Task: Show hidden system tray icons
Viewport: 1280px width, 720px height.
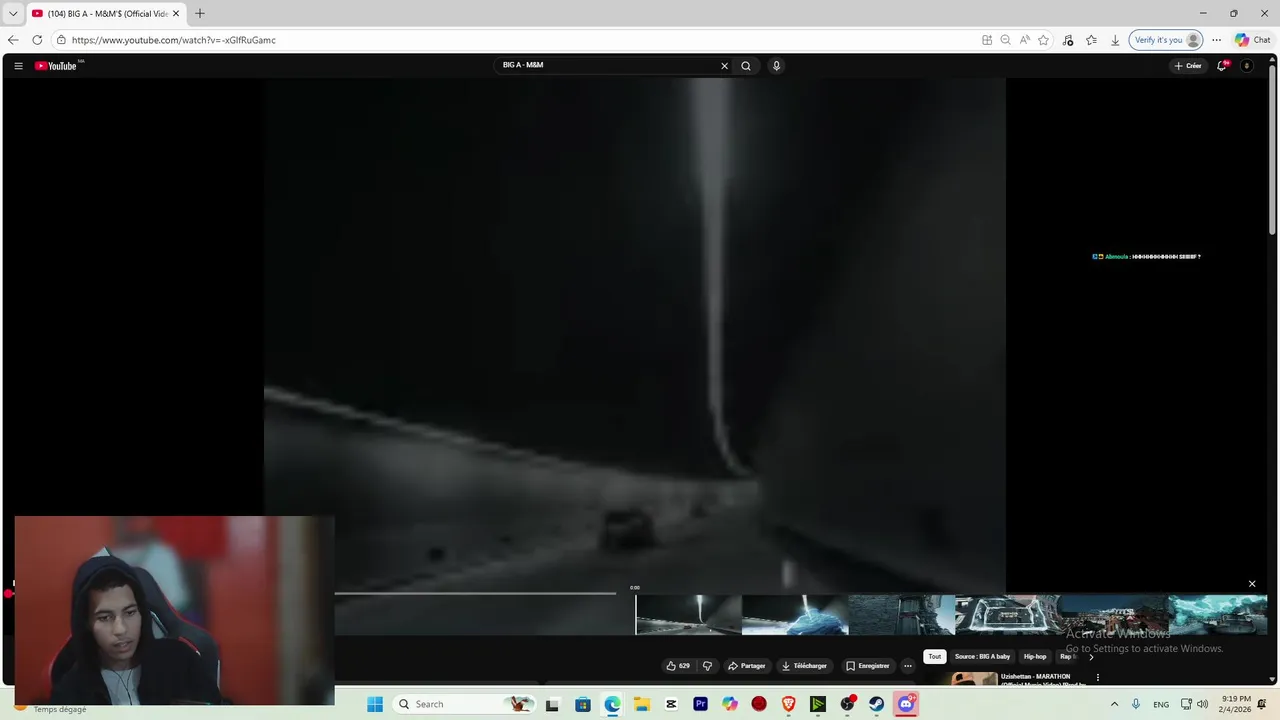Action: 1114,704
